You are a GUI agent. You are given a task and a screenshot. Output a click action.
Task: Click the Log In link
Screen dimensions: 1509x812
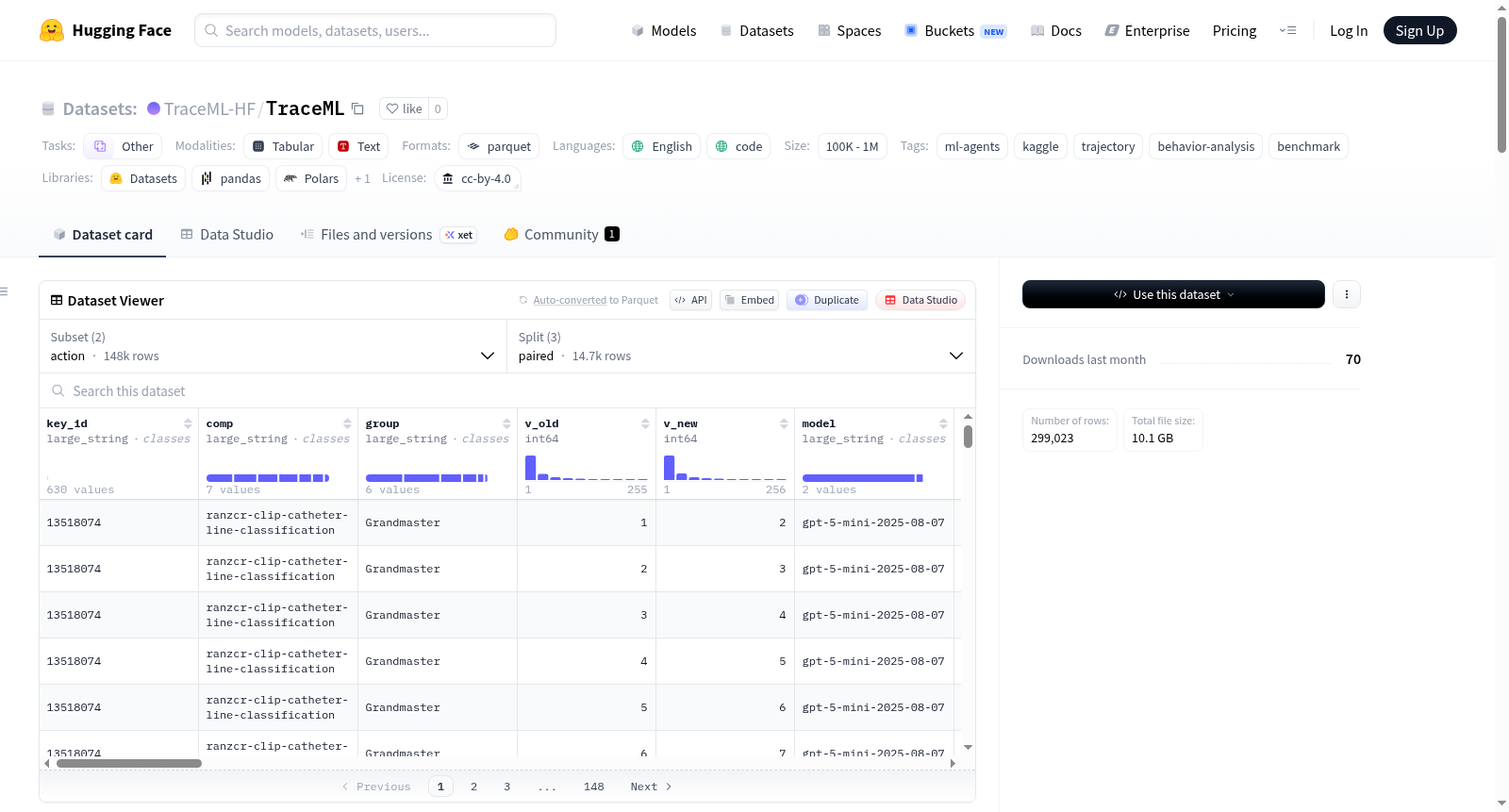(1349, 30)
